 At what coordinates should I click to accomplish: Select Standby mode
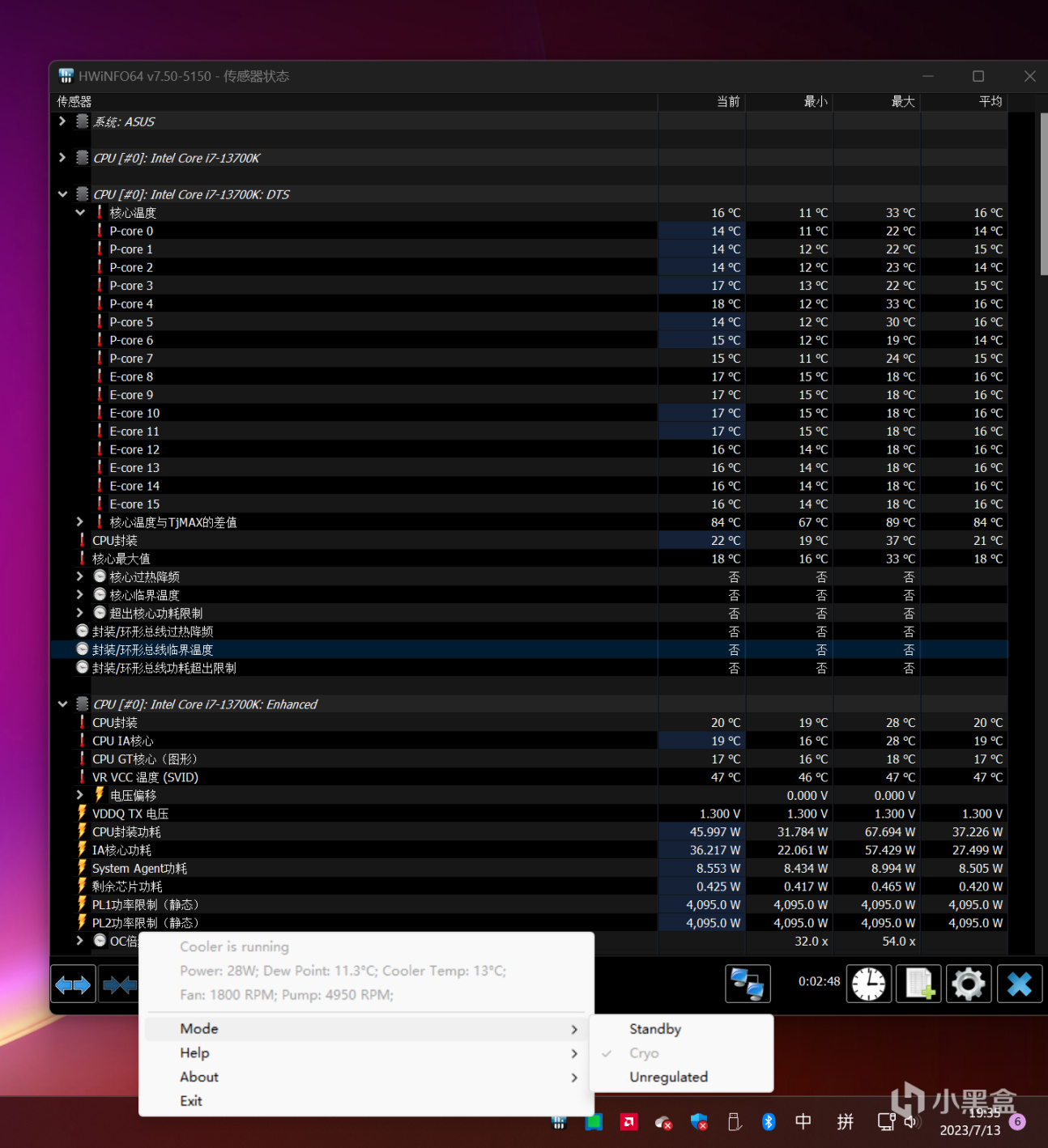click(681, 1029)
